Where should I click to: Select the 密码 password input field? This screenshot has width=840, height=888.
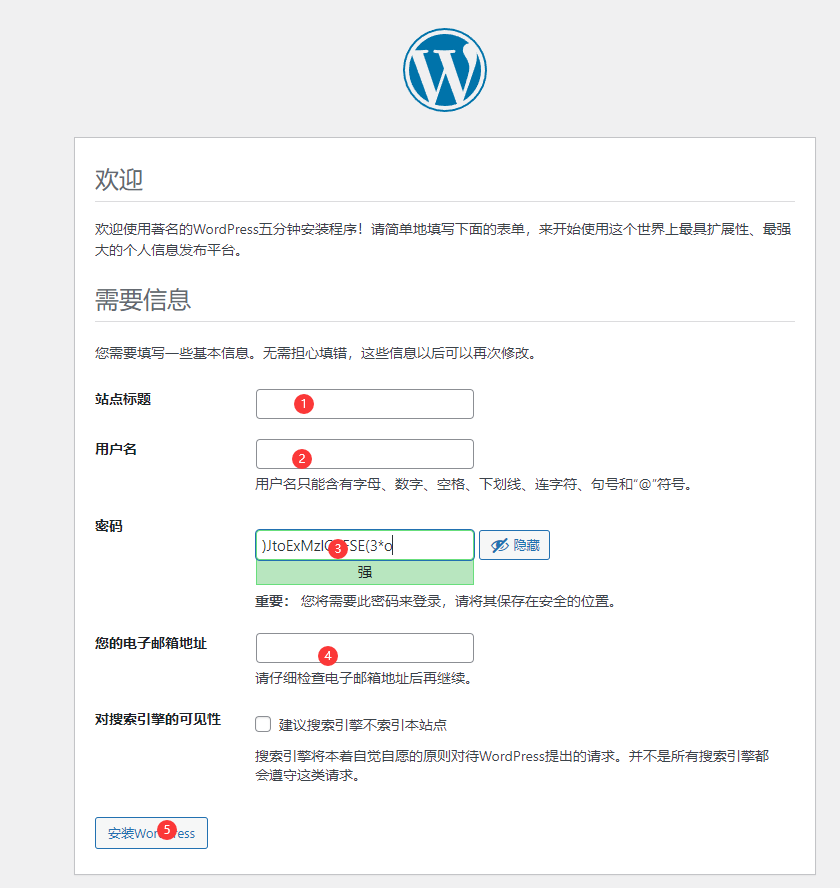[365, 545]
